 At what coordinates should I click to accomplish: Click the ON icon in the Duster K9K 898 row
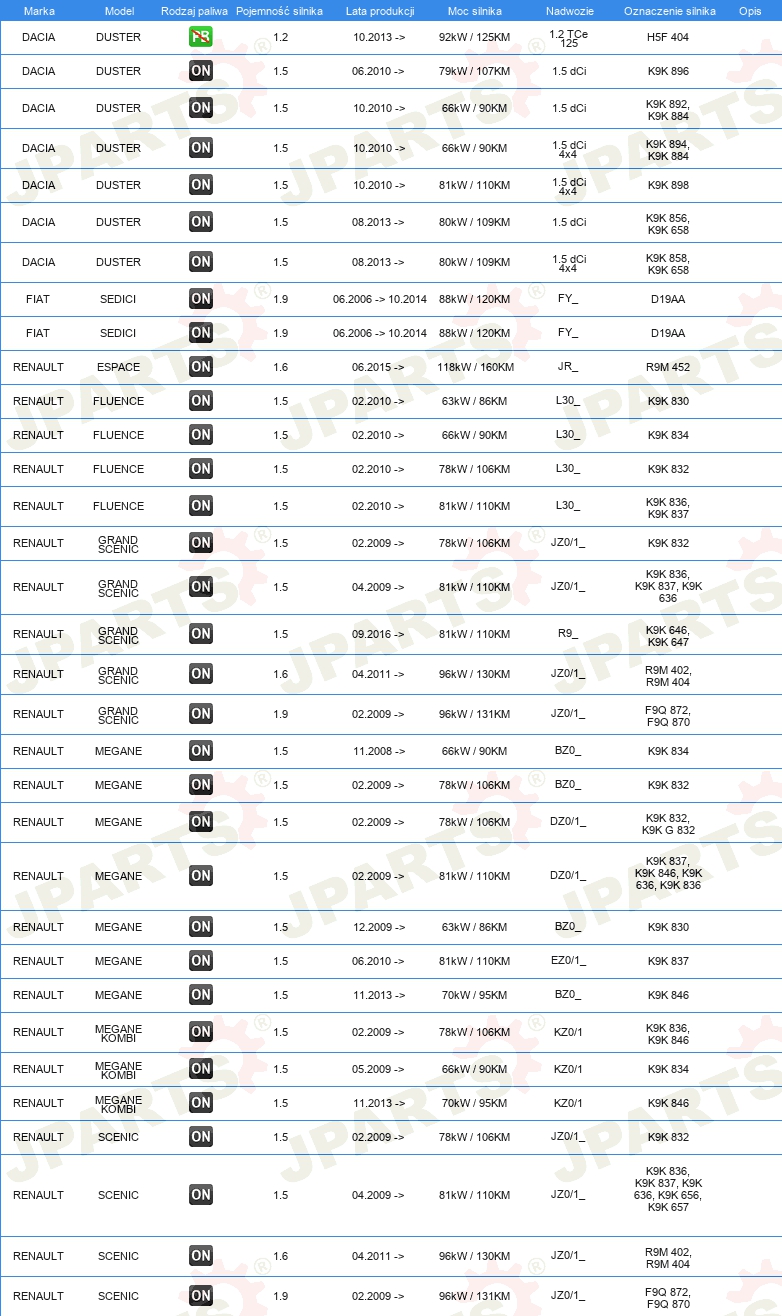pos(201,185)
